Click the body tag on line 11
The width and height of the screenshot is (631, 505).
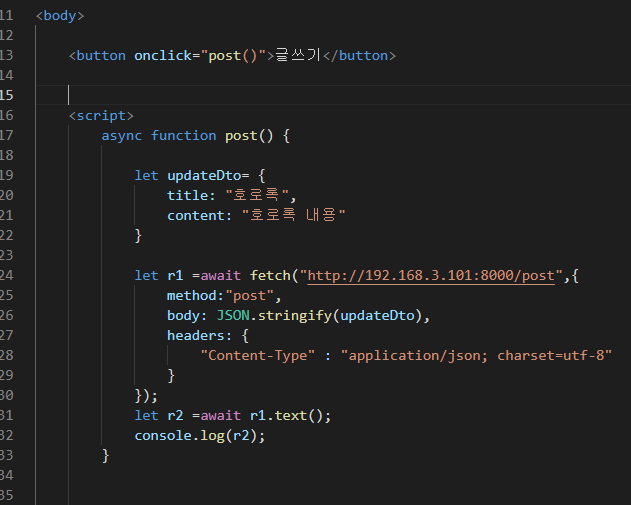pyautogui.click(x=60, y=16)
